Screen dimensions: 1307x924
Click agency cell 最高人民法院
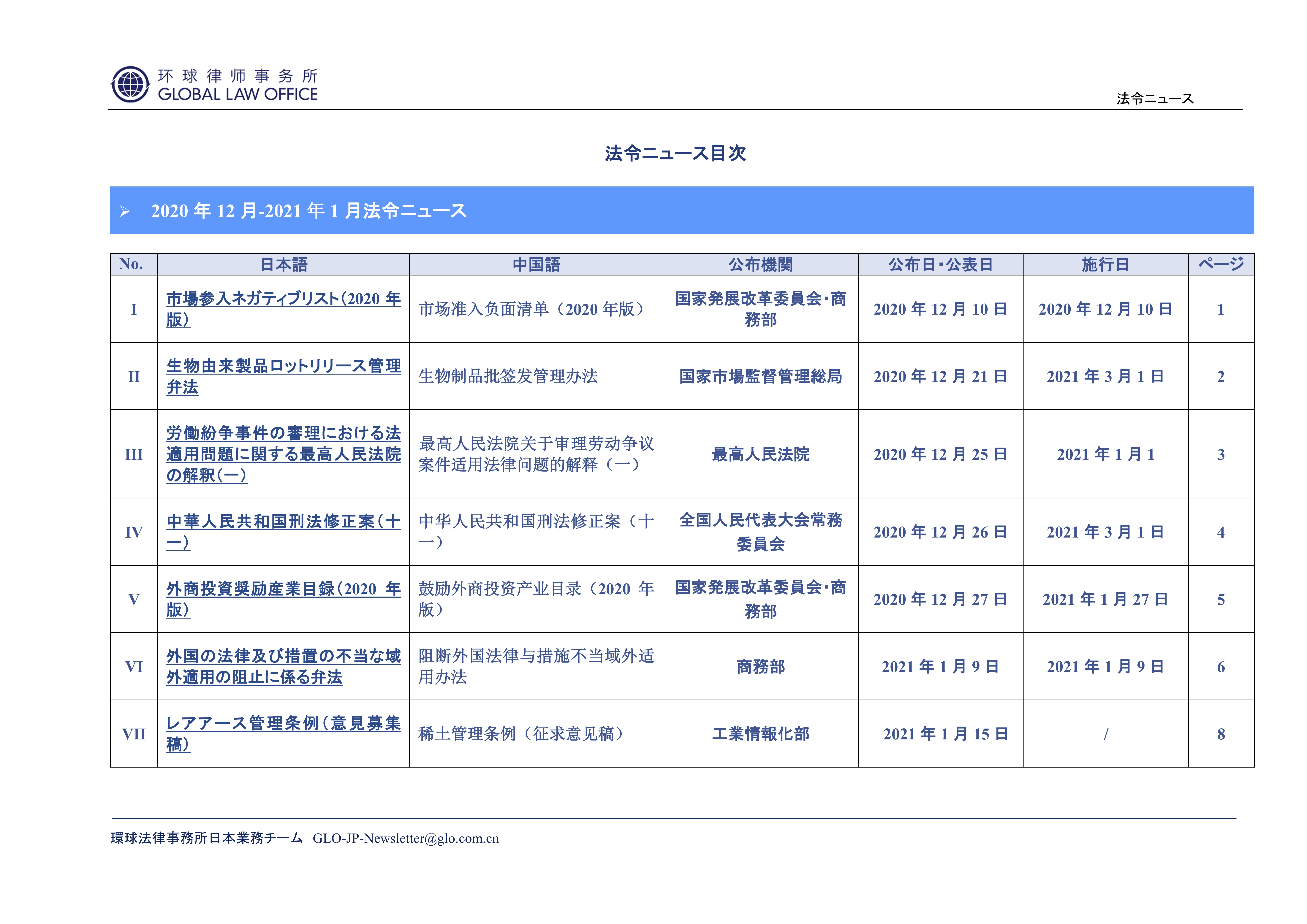(x=760, y=454)
